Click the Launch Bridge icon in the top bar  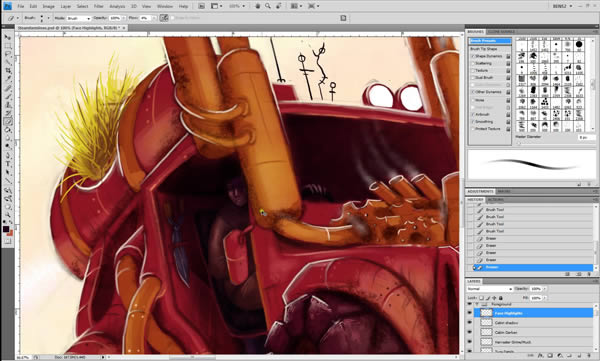pos(202,6)
